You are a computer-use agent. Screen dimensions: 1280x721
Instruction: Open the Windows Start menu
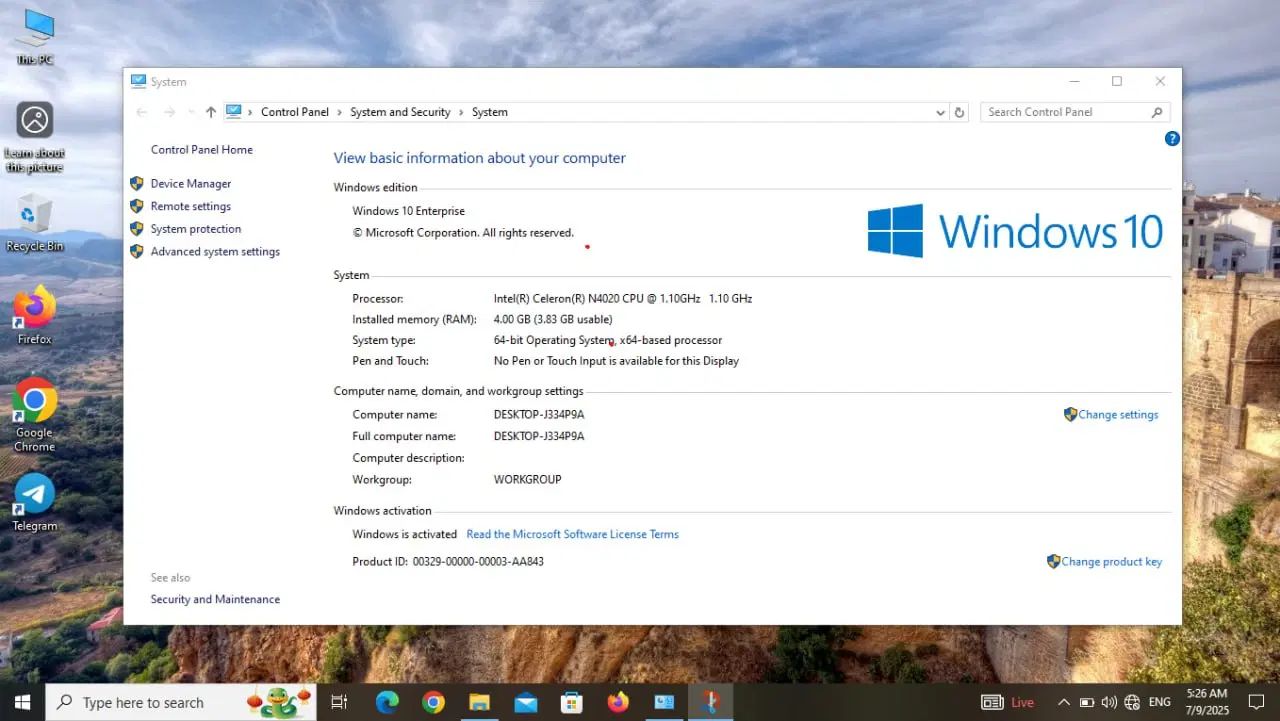(x=22, y=702)
